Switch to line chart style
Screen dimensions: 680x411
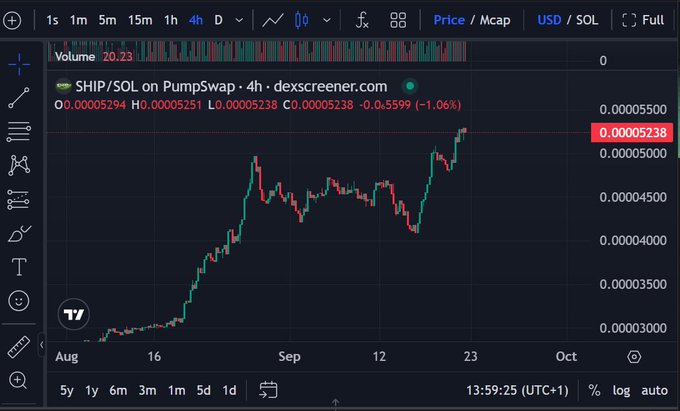[273, 20]
